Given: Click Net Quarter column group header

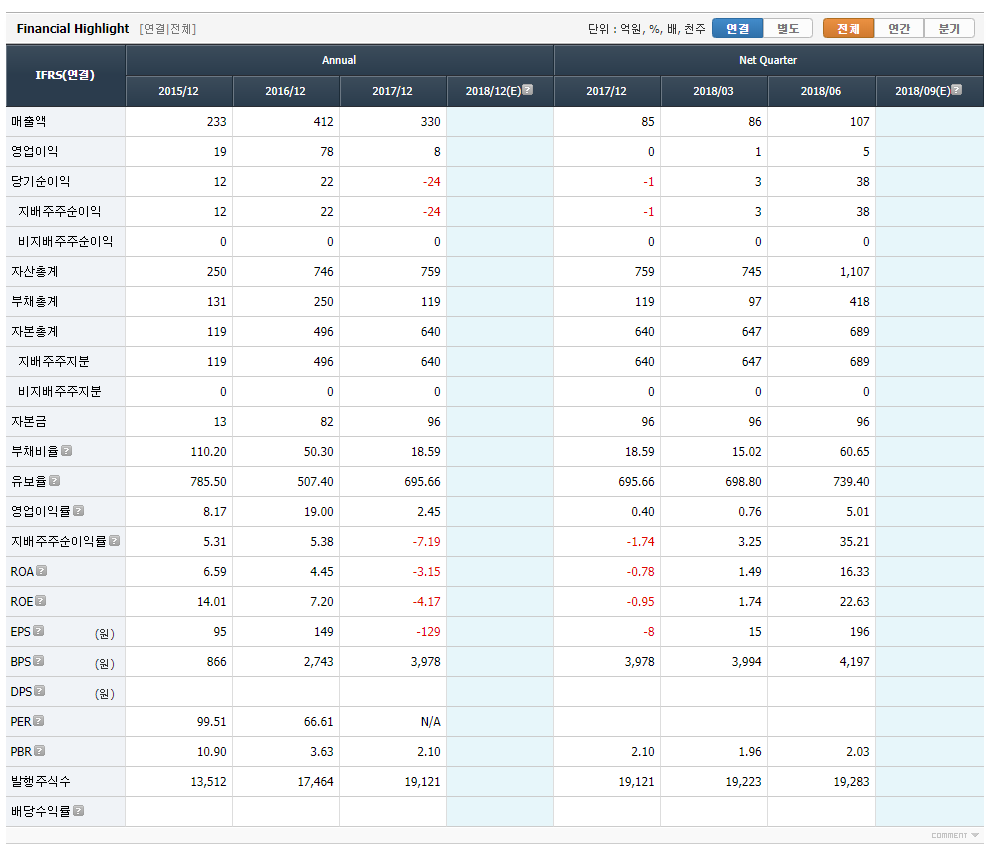Looking at the screenshot, I should (768, 60).
